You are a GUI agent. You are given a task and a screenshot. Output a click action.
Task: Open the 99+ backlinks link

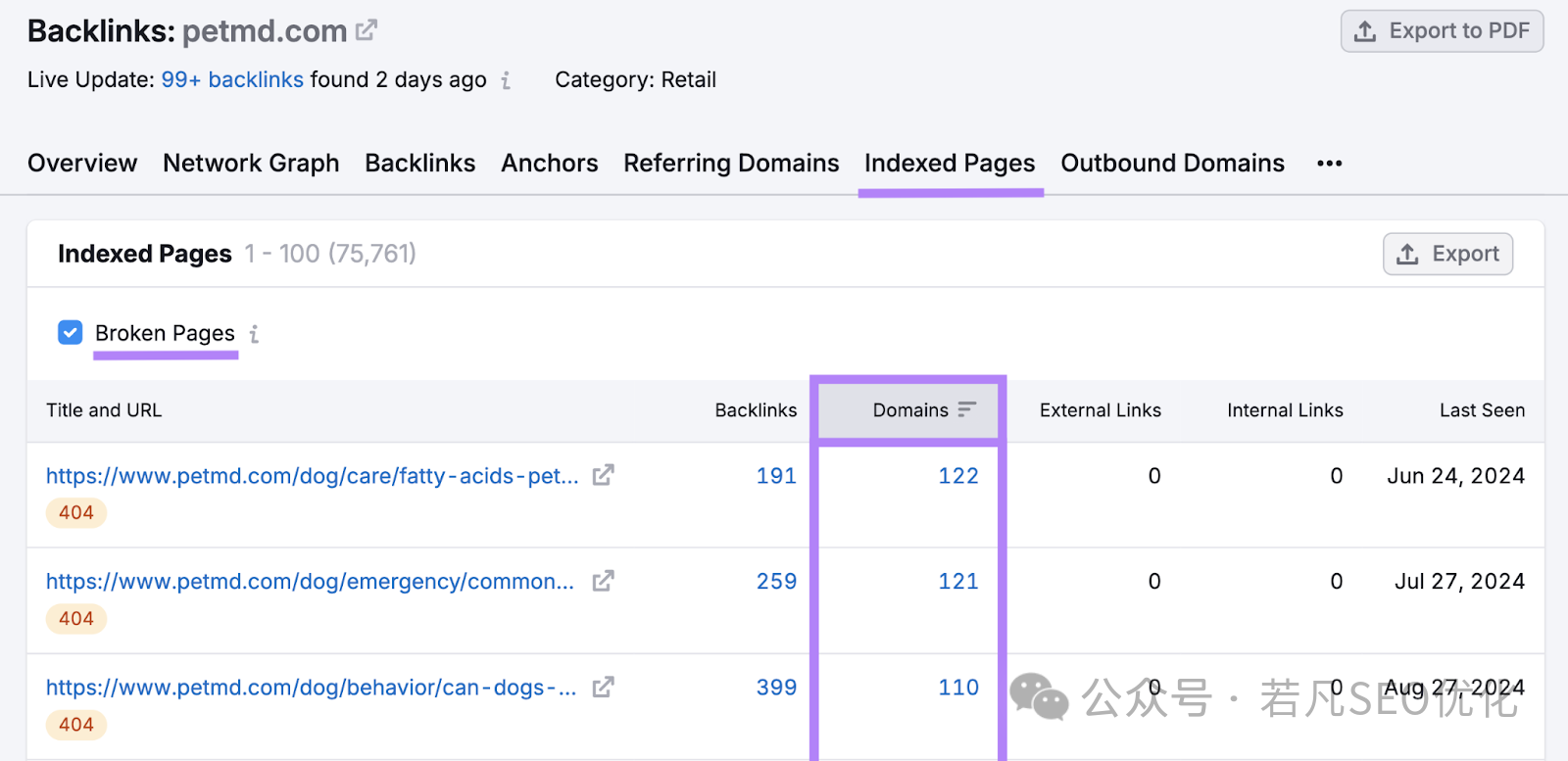[232, 80]
